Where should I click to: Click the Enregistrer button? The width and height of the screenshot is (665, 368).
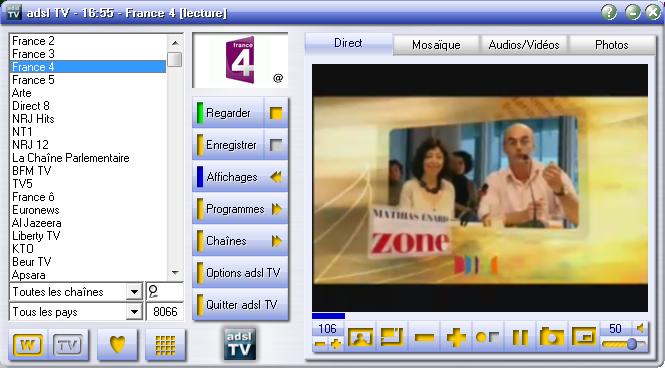point(228,145)
